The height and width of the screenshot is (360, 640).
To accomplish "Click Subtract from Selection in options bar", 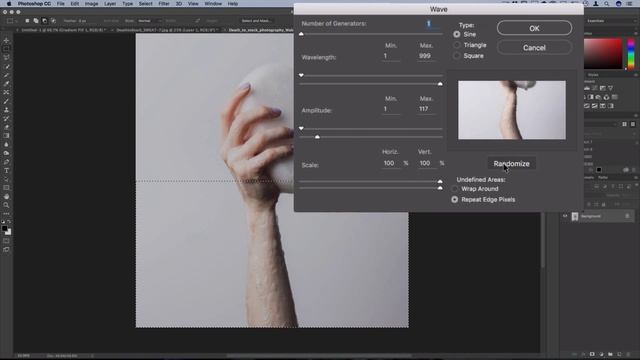I will pyautogui.click(x=44, y=21).
